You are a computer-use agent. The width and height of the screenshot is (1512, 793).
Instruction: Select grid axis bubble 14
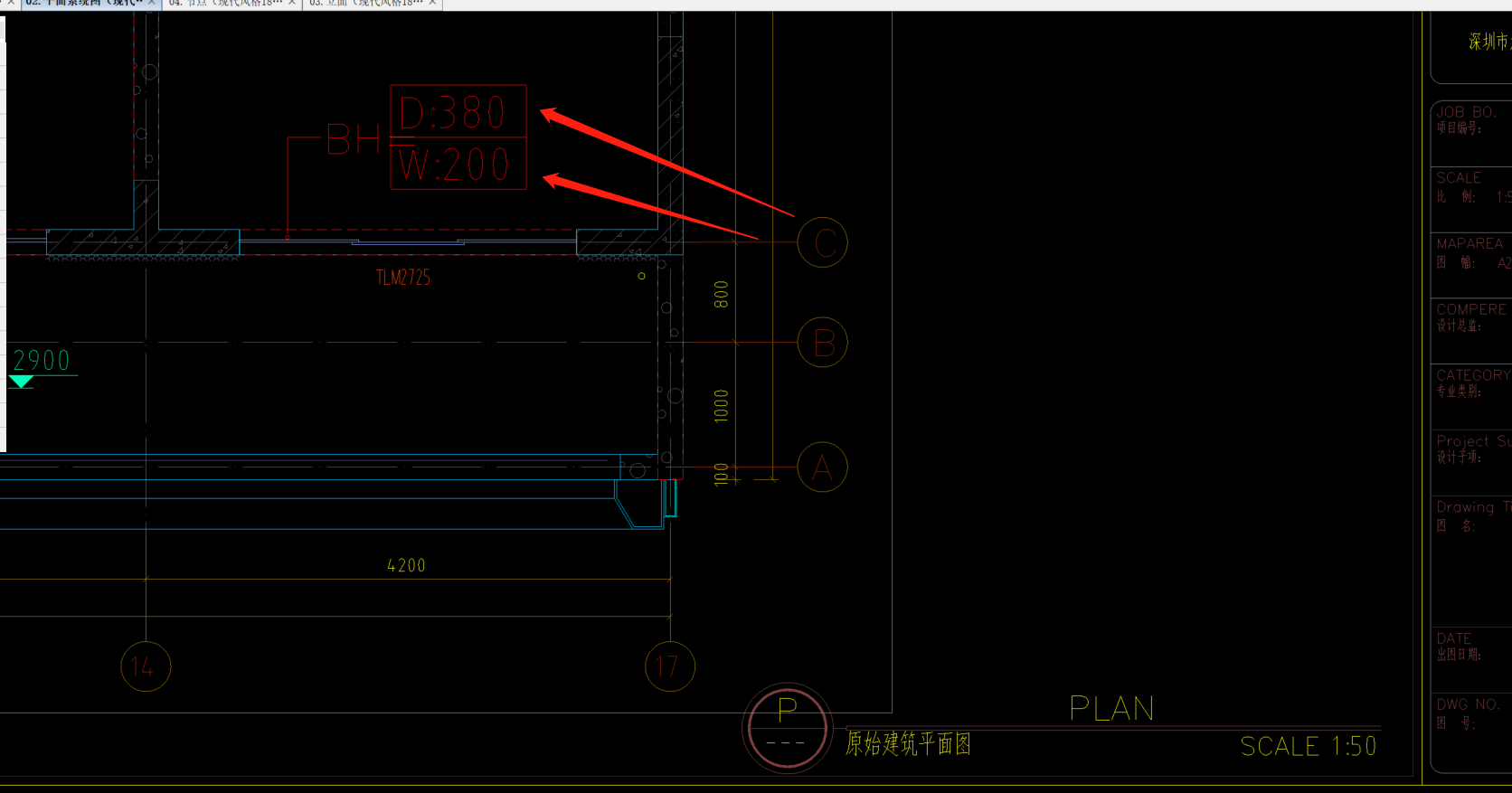146,666
